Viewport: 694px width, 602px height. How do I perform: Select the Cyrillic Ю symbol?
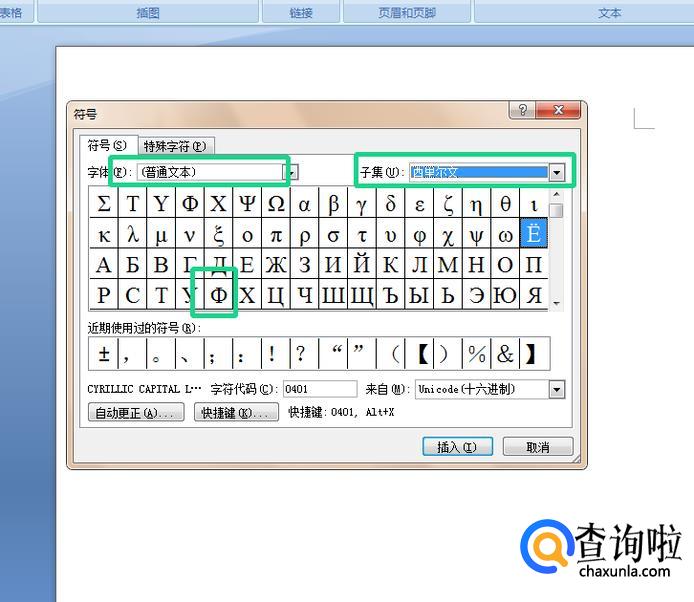click(505, 294)
